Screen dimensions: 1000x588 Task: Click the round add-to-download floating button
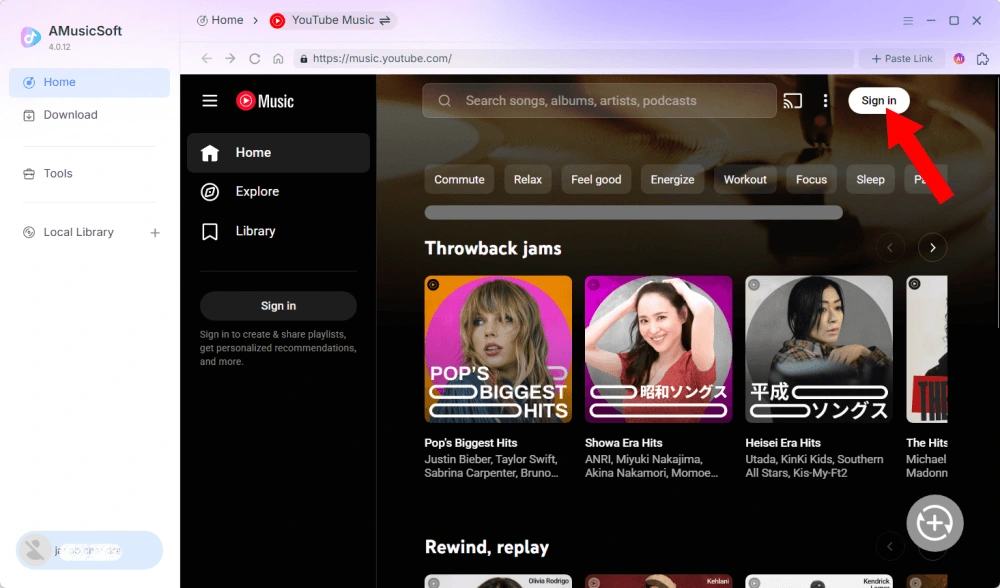[x=935, y=523]
